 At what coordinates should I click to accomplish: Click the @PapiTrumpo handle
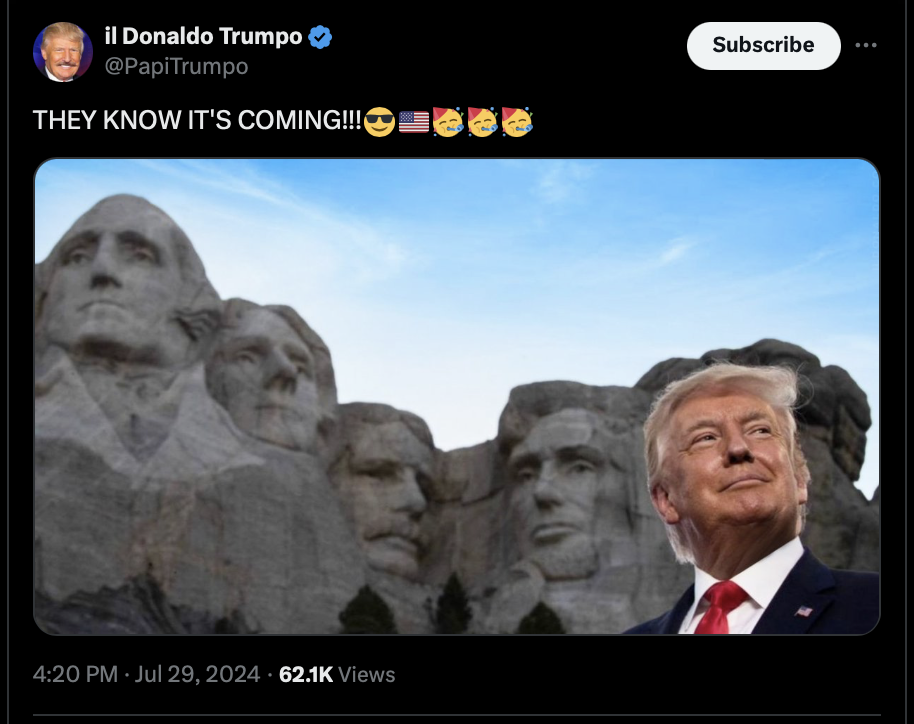176,66
